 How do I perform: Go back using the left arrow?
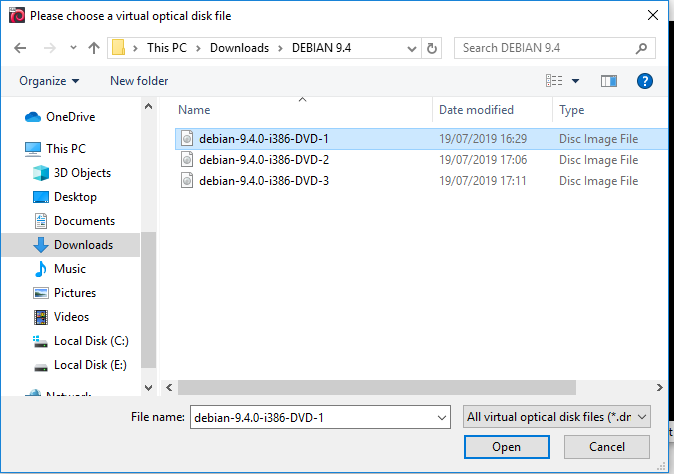click(x=20, y=48)
